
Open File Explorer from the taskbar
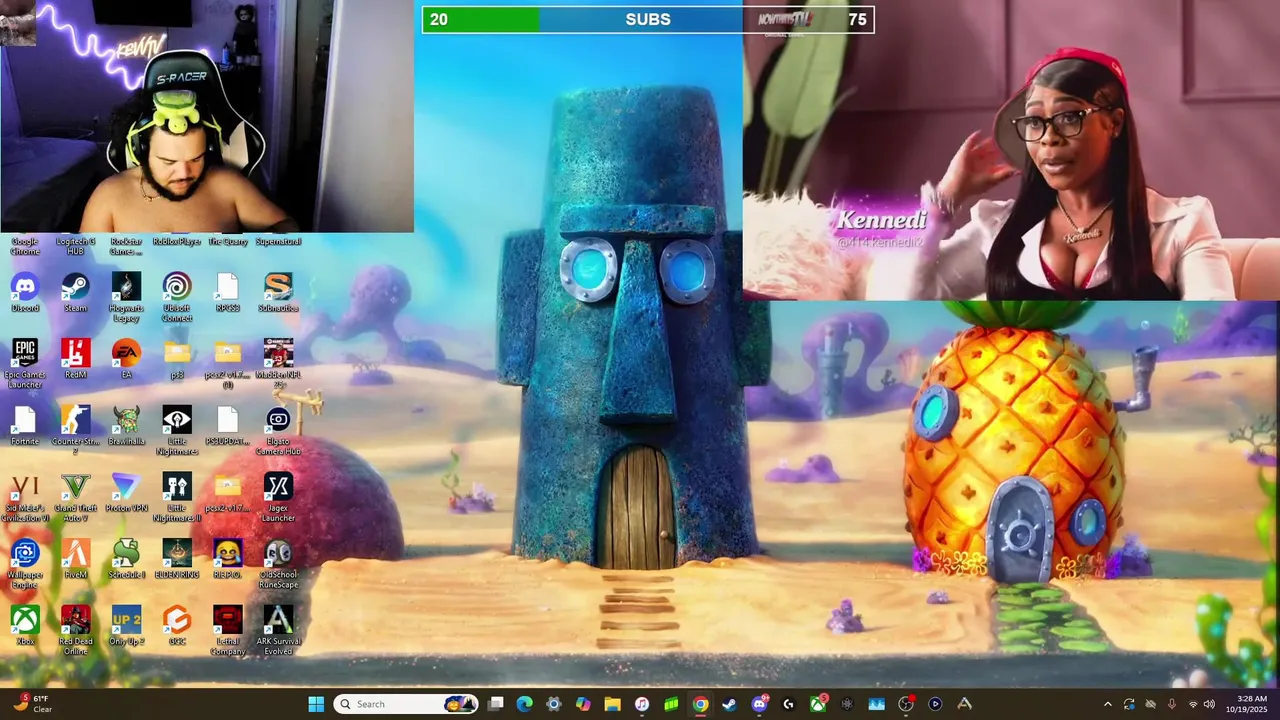(612, 704)
